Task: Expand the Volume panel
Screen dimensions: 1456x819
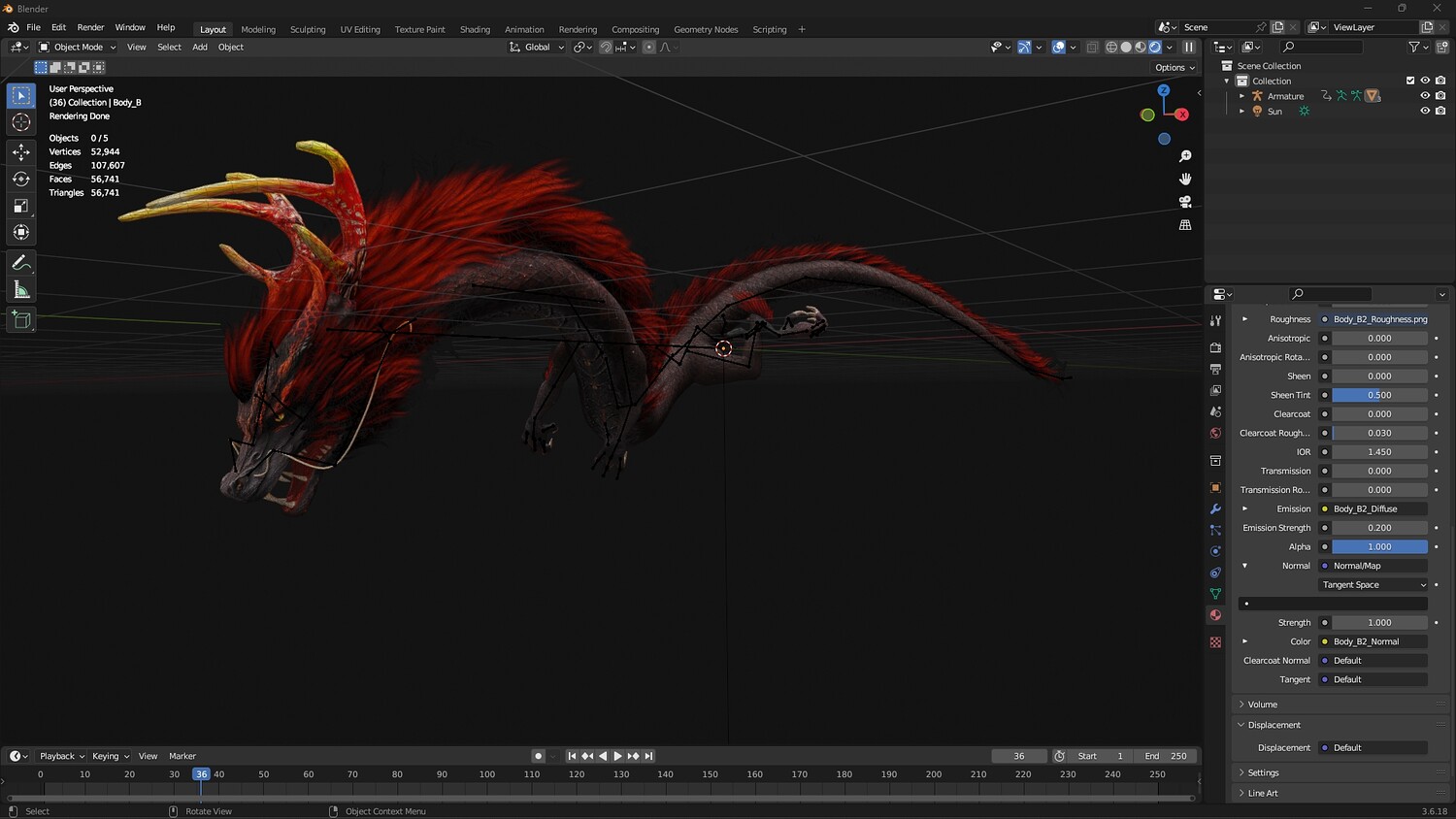Action: tap(1262, 704)
